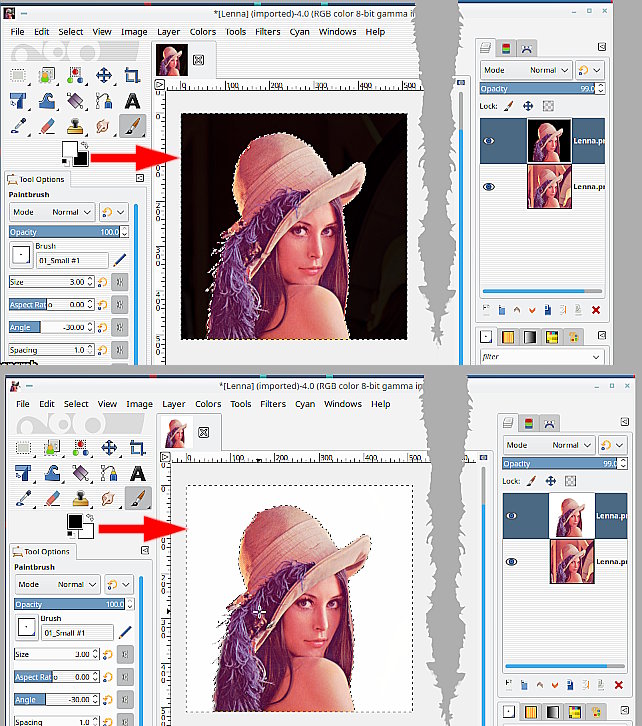Open Paintbrush Mode dropdown in white-background window

tap(58, 584)
